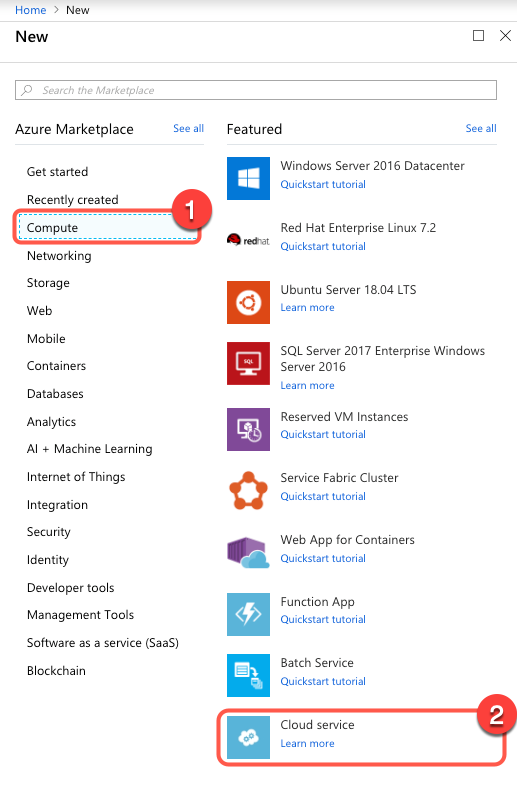Choose AI + Machine Learning category
Screen dimensions: 517x787
[x=89, y=449]
